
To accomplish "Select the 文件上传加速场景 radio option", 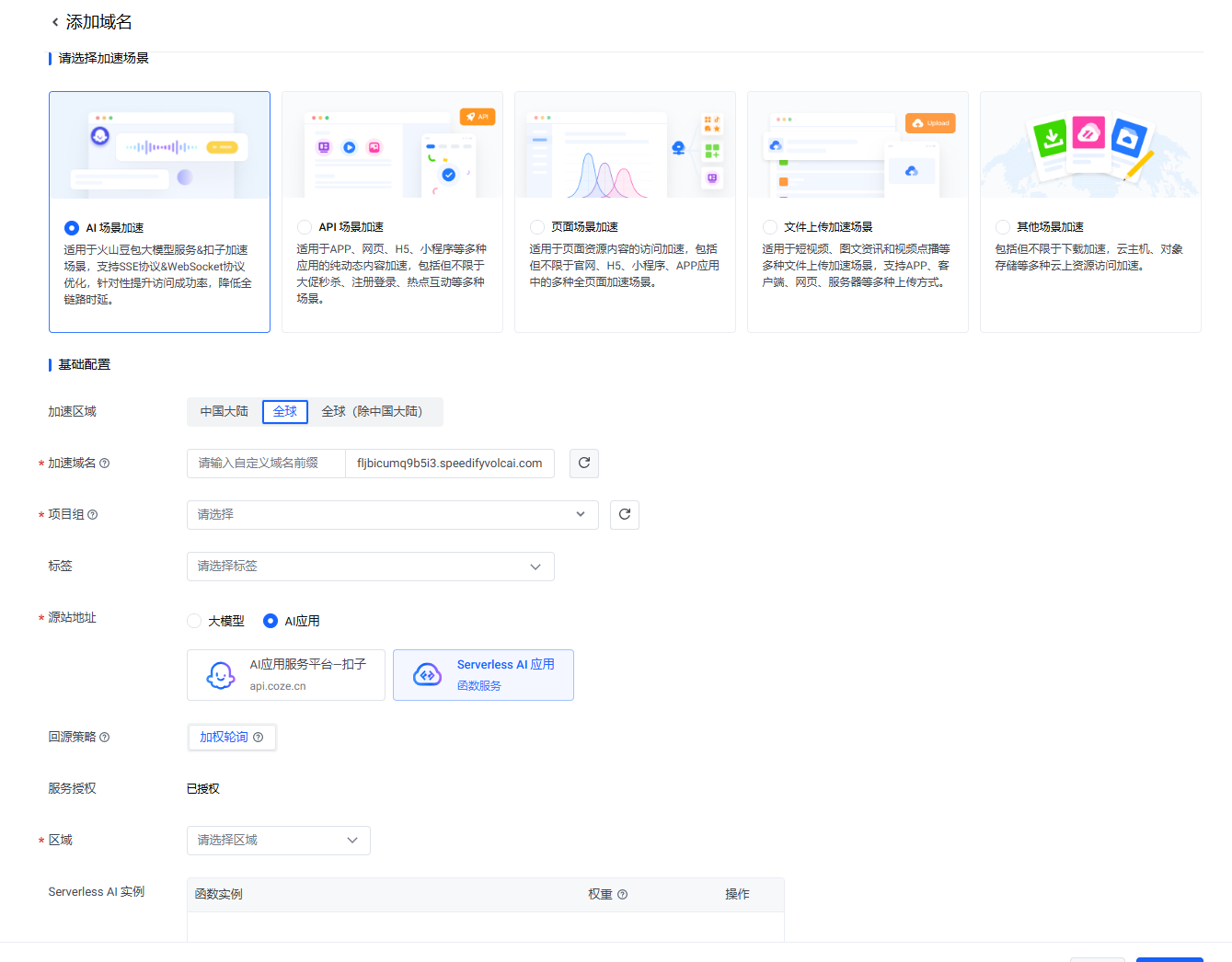I will tap(770, 227).
